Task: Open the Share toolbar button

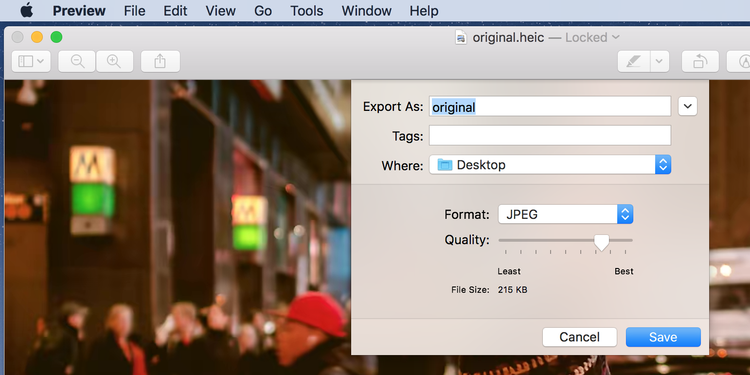Action: [160, 61]
